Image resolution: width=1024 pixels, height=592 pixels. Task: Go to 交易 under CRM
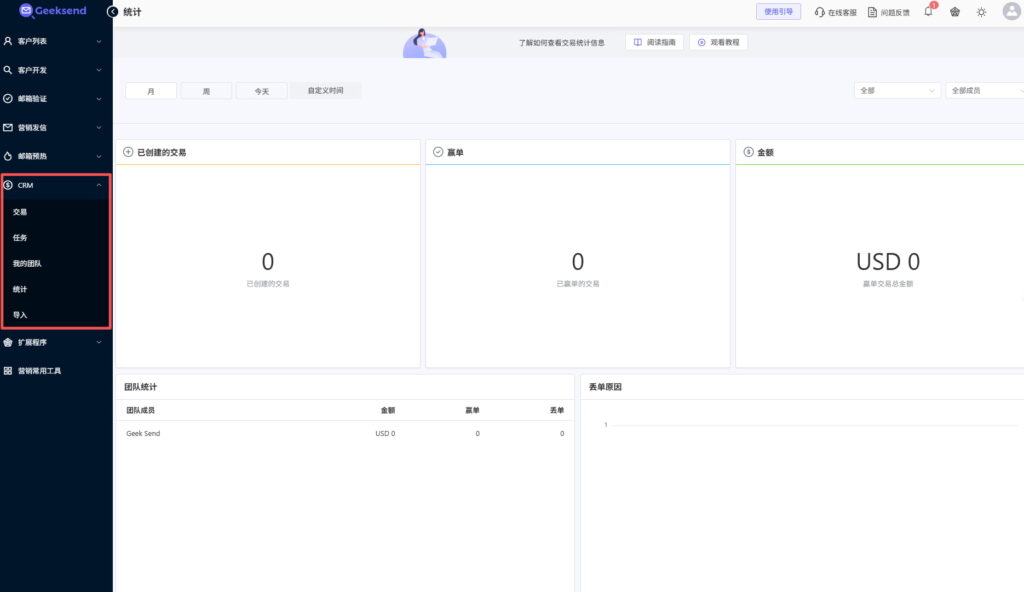[x=20, y=212]
